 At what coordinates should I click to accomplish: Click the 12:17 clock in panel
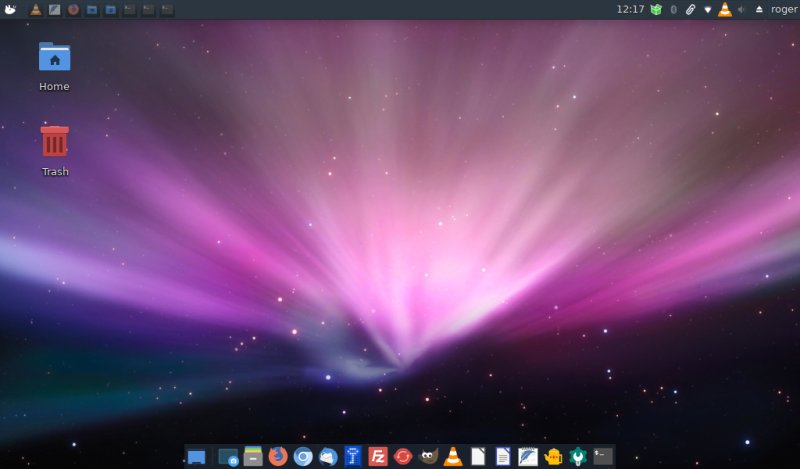click(630, 9)
